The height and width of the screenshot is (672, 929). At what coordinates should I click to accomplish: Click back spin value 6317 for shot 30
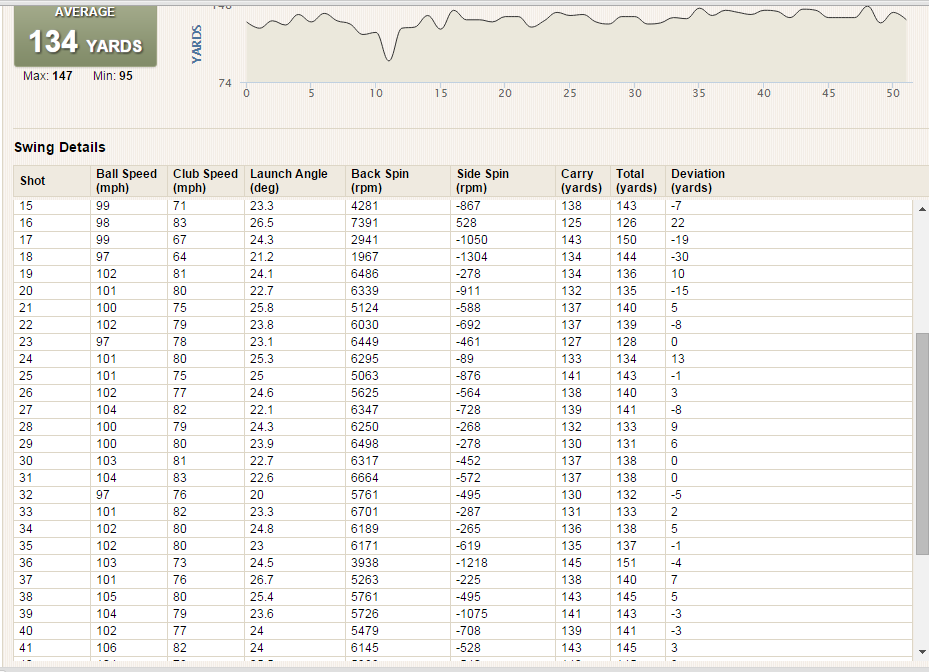(x=364, y=460)
